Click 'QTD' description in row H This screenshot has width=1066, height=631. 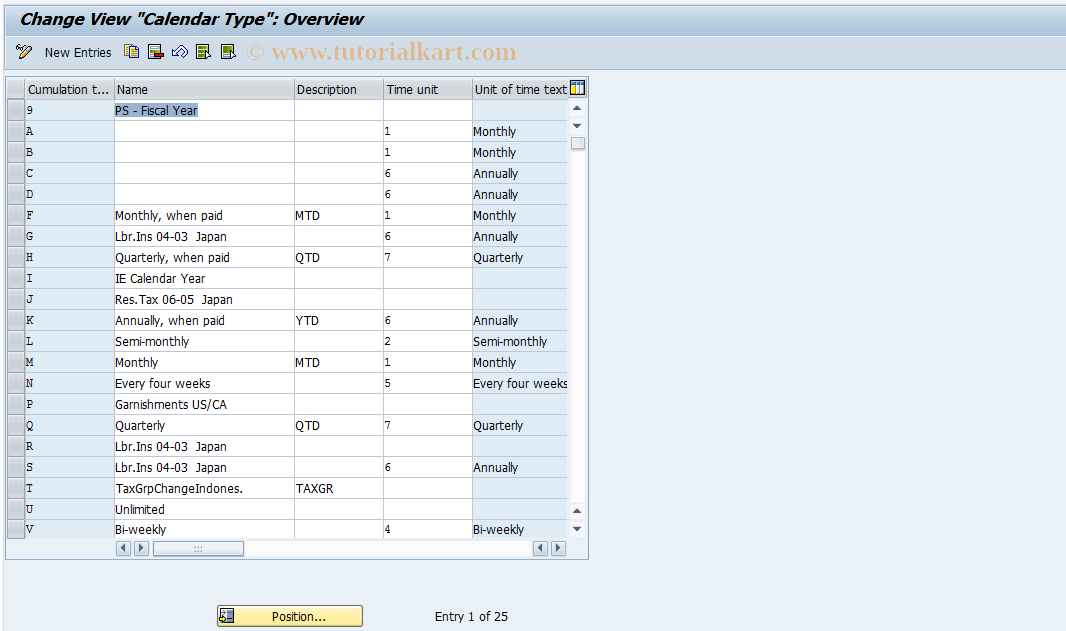point(339,258)
